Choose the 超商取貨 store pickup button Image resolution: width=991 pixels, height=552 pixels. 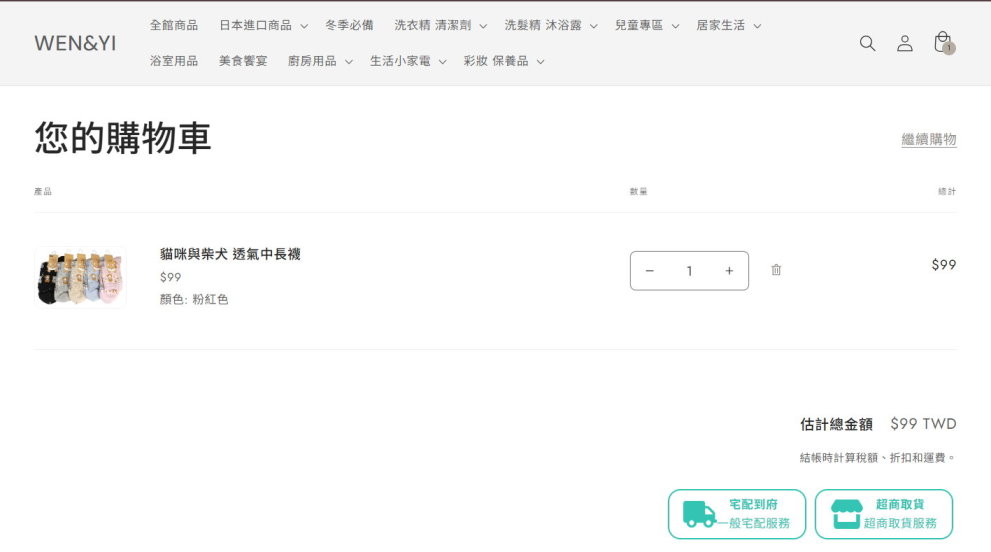click(x=884, y=514)
